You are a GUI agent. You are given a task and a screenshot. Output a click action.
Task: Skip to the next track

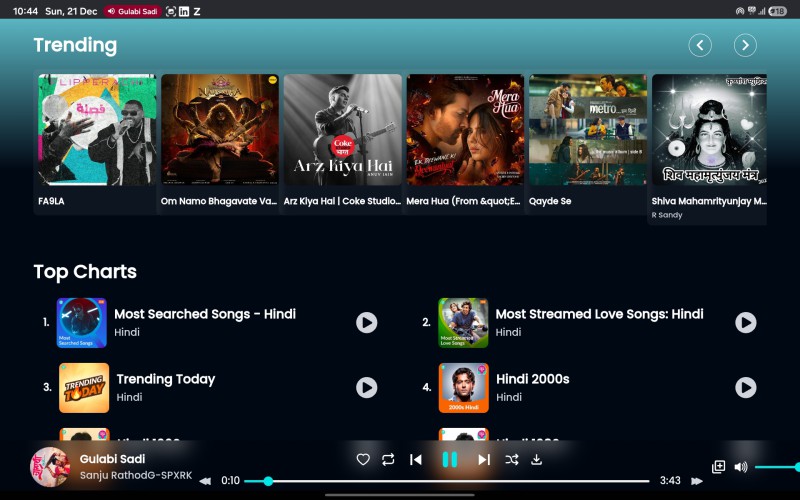click(483, 459)
